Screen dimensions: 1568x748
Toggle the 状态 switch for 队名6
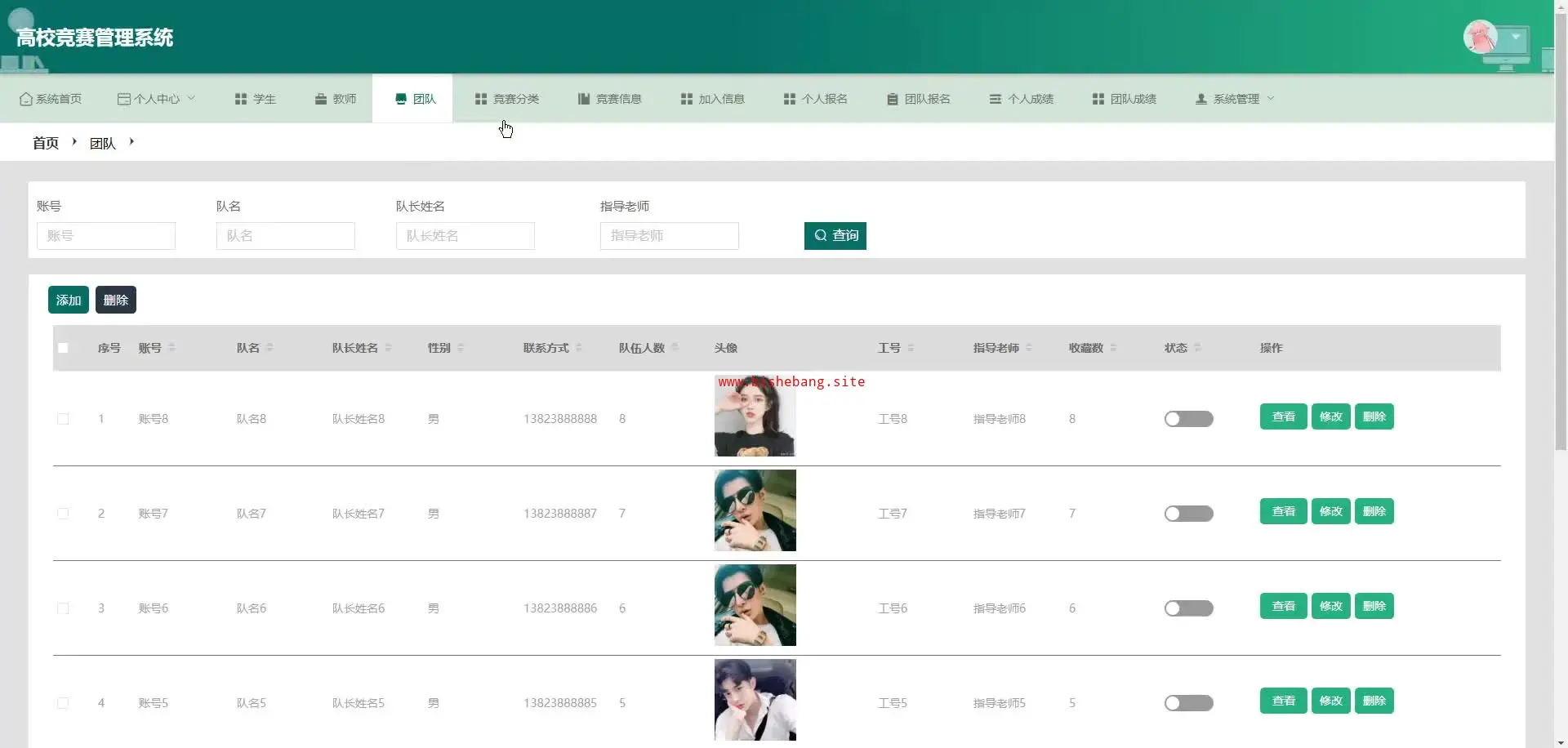(1189, 608)
